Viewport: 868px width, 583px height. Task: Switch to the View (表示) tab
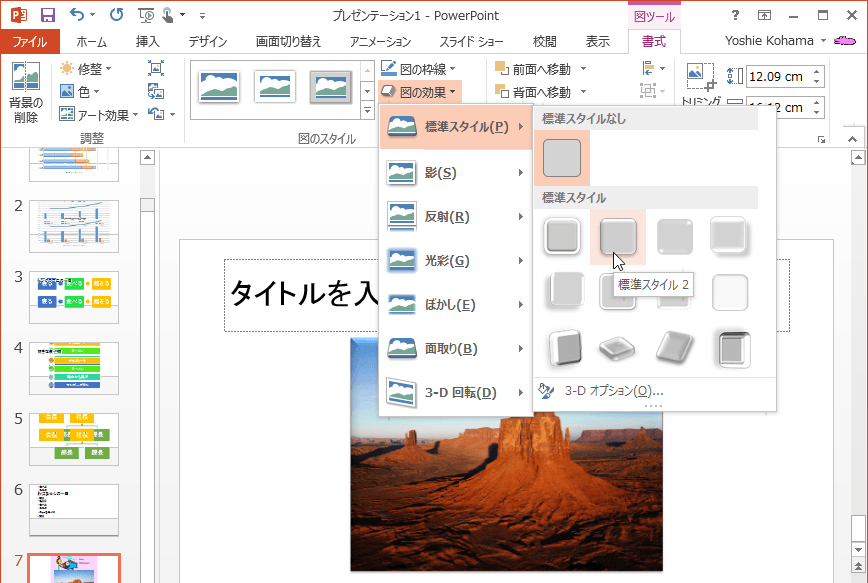[598, 42]
